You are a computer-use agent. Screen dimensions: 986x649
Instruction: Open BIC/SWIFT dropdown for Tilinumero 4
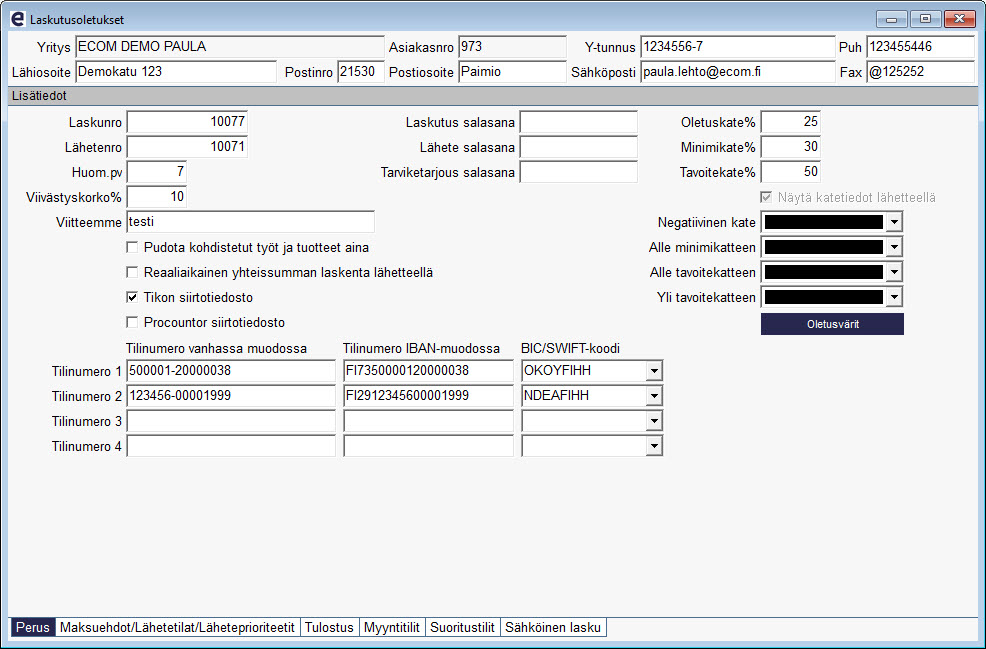[x=654, y=446]
